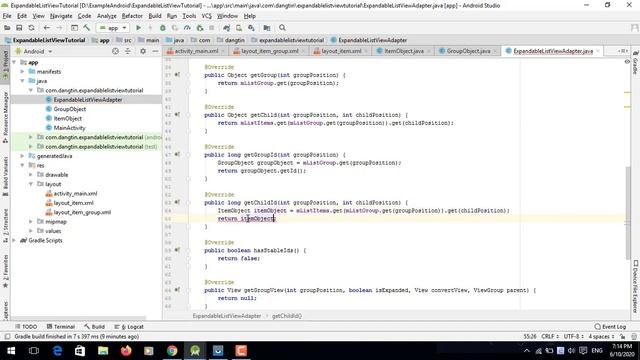
Task: Open the Event Log
Action: click(x=610, y=327)
